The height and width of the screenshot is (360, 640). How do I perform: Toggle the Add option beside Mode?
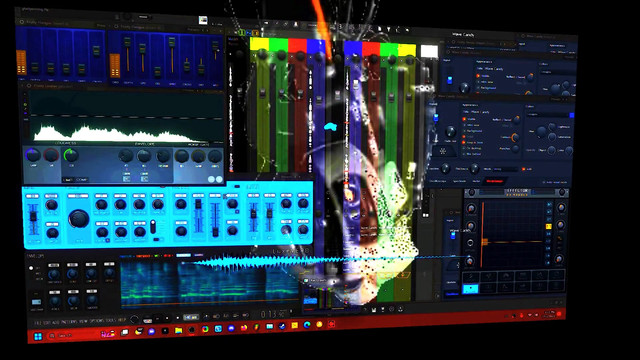click(x=524, y=169)
